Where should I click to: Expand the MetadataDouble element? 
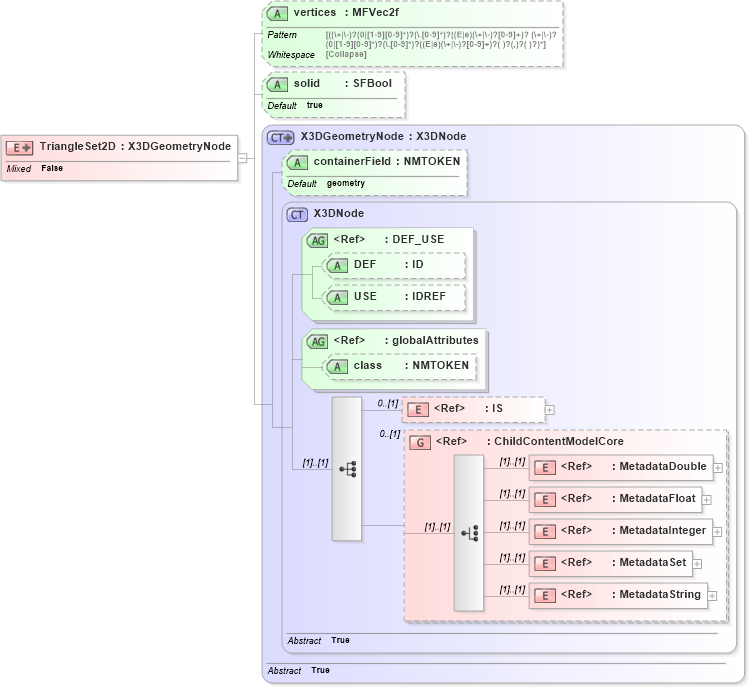pyautogui.click(x=718, y=468)
